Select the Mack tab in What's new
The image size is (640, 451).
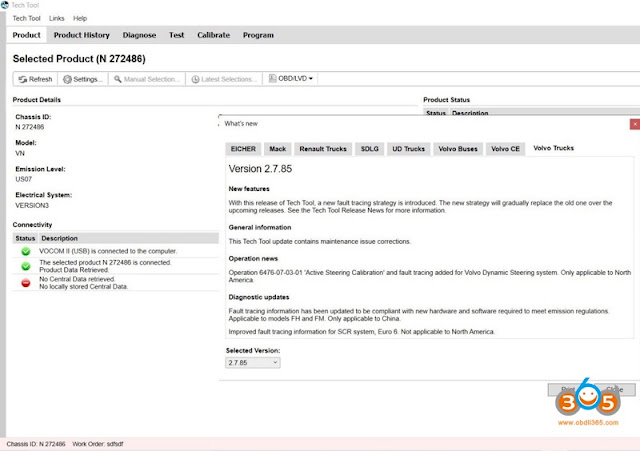278,149
